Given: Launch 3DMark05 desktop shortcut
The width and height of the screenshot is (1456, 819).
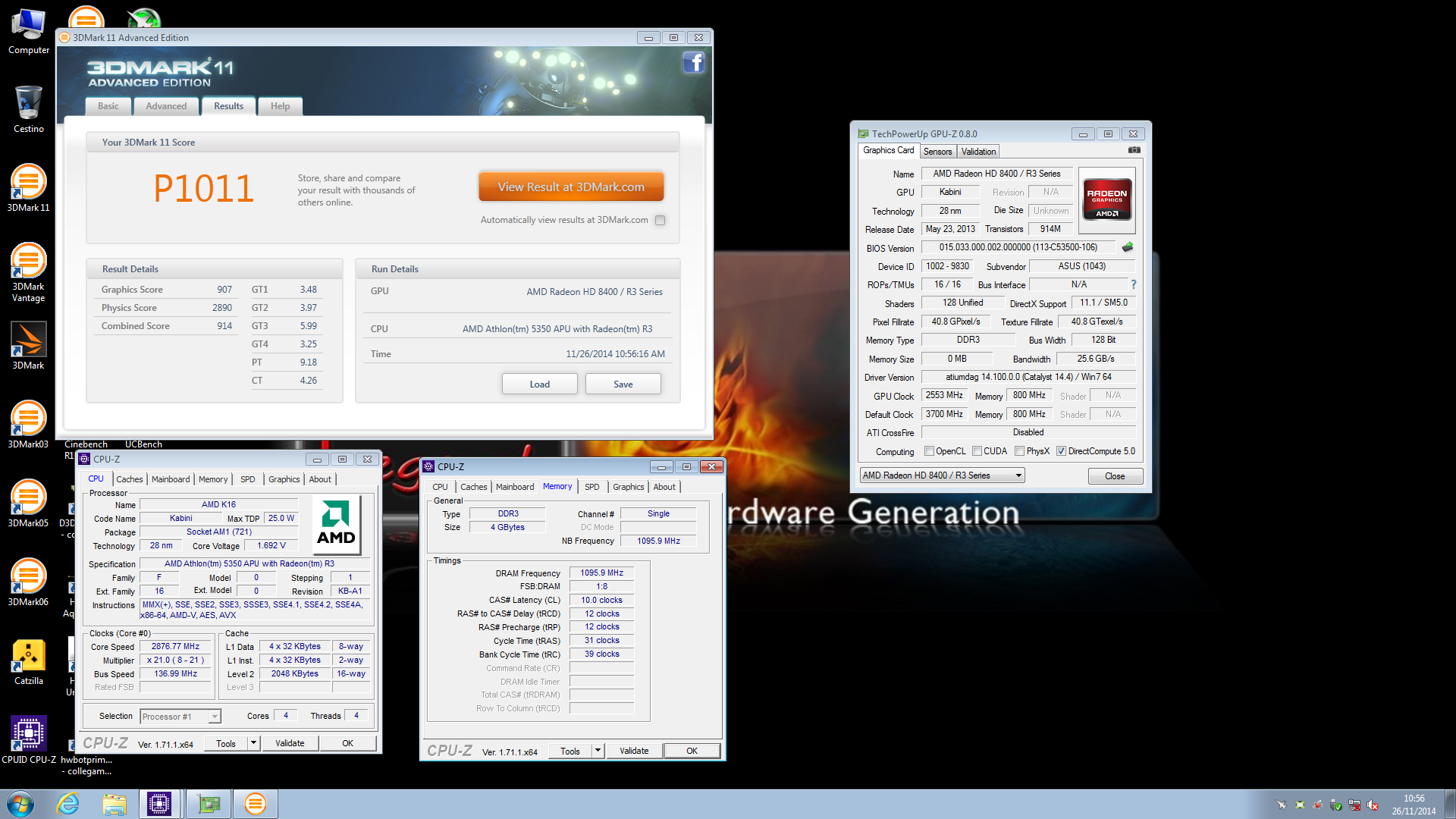Looking at the screenshot, I should 29,504.
